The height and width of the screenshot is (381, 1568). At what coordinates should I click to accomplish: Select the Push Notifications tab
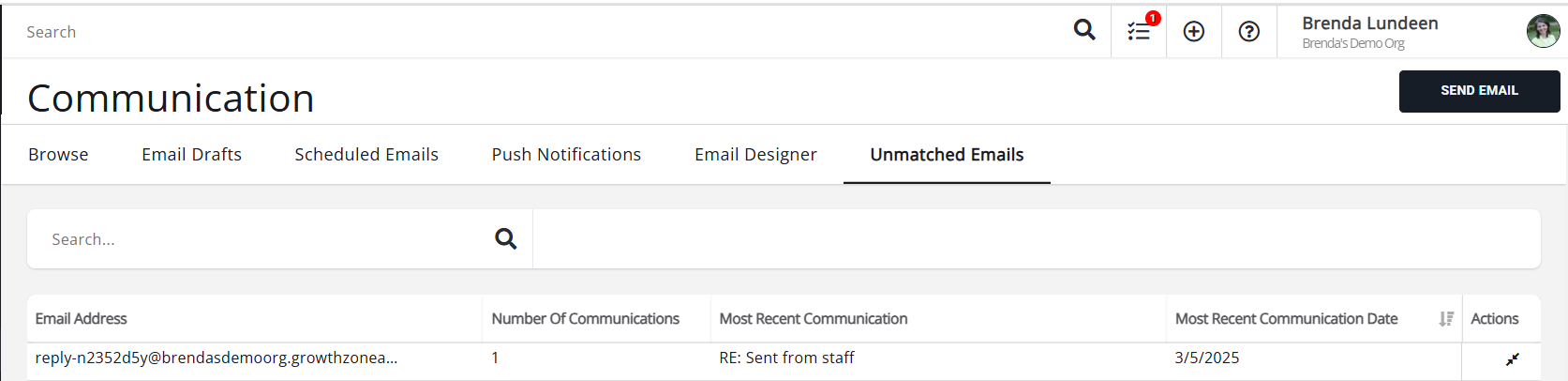[566, 155]
